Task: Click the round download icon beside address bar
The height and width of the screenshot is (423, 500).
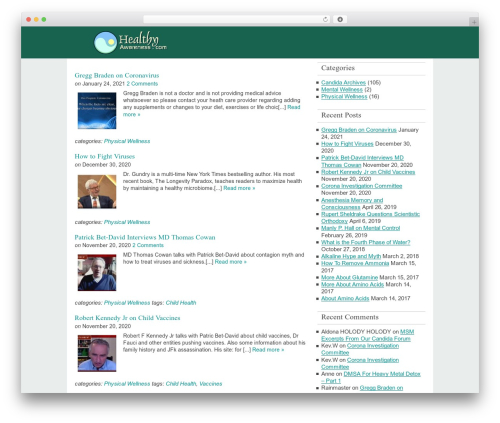Action: [340, 19]
